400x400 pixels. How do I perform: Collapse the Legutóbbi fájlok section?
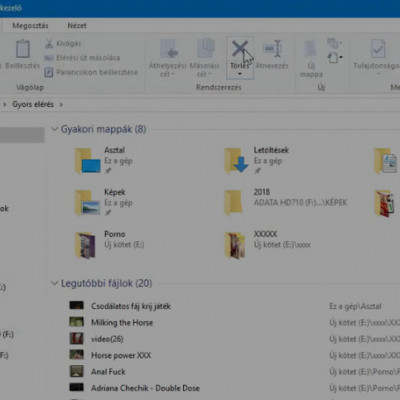(54, 283)
